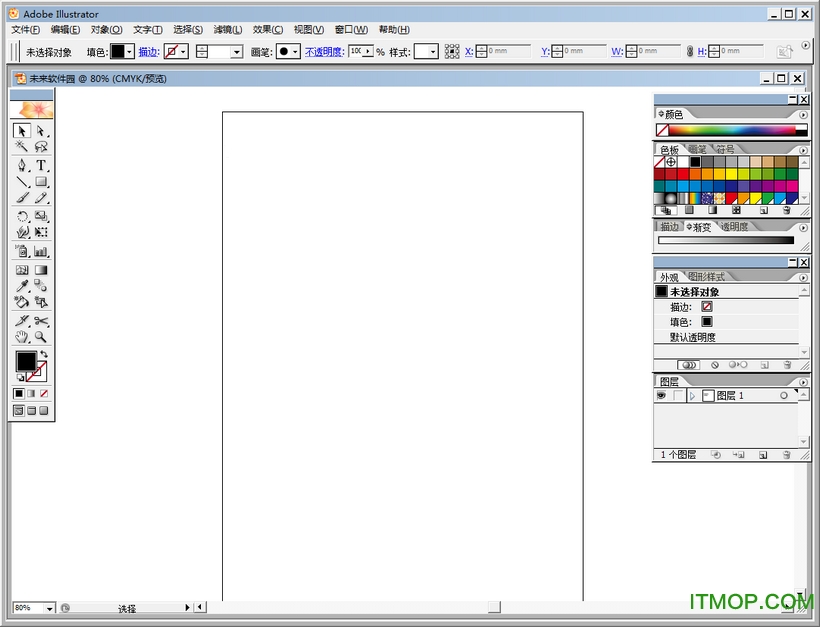This screenshot has height=627, width=820.
Task: Select the Live Paint Bucket tool
Action: coord(21,302)
